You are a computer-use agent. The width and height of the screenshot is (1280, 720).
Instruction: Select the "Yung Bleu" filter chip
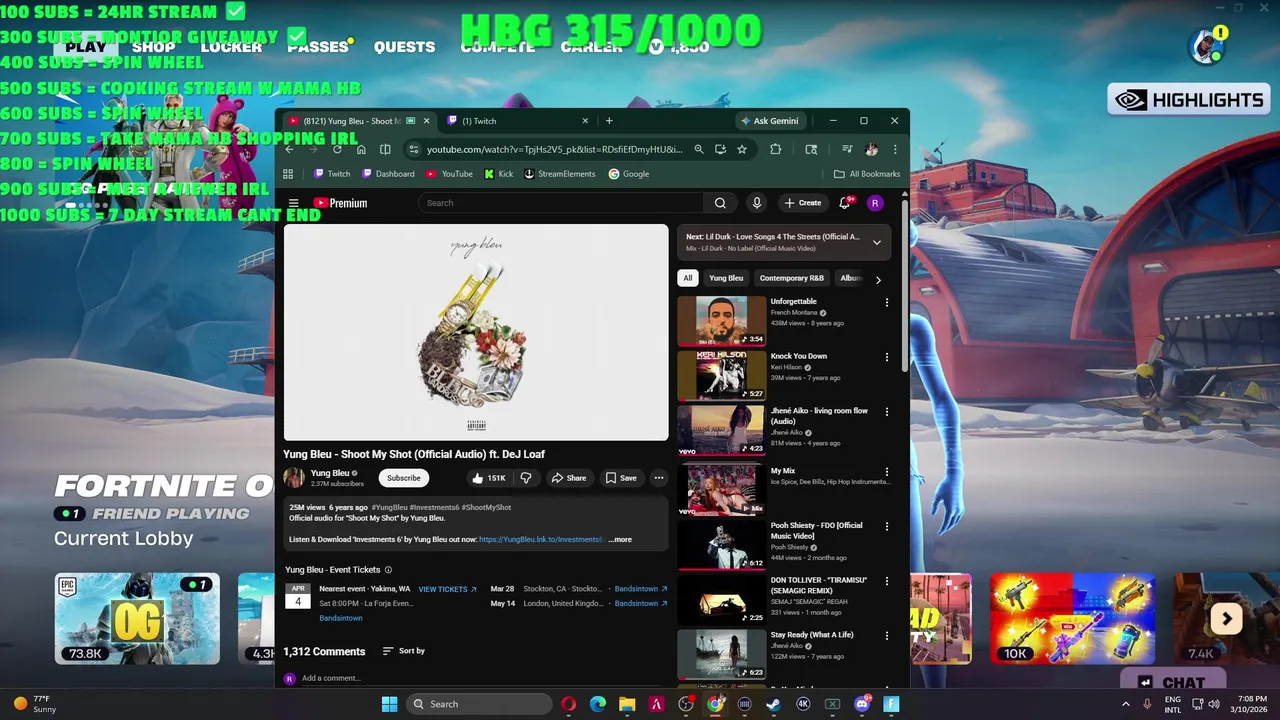(x=726, y=278)
